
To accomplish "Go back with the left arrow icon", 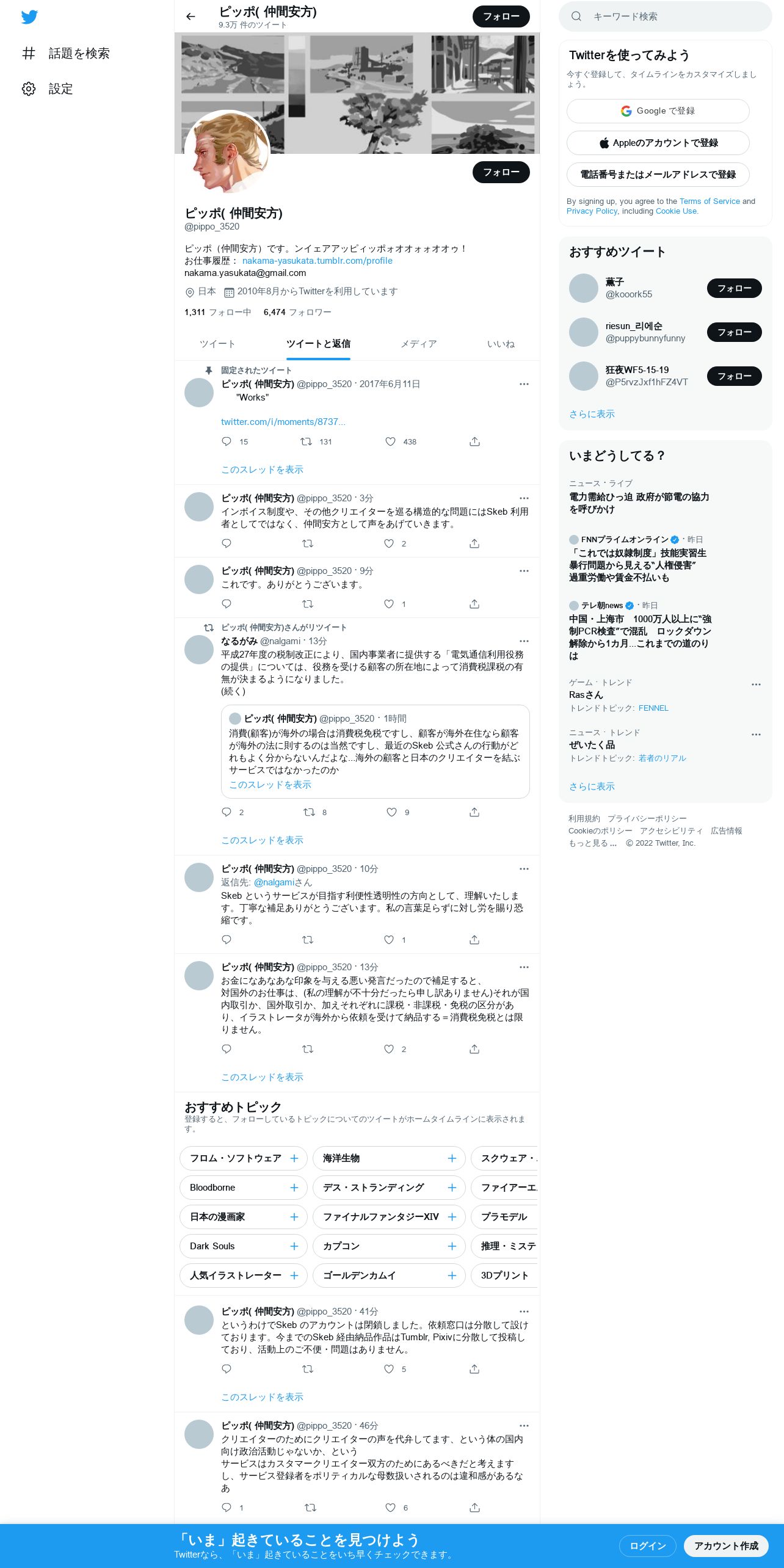I will tap(191, 16).
